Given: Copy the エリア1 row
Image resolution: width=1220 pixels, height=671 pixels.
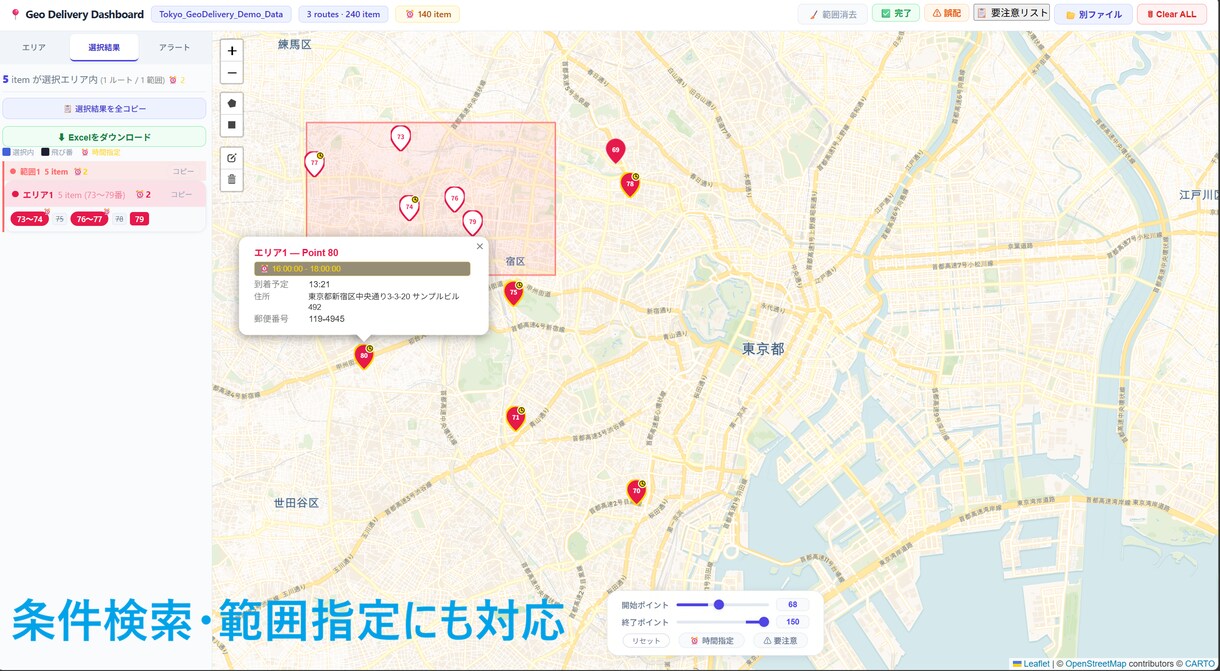Looking at the screenshot, I should tap(181, 195).
